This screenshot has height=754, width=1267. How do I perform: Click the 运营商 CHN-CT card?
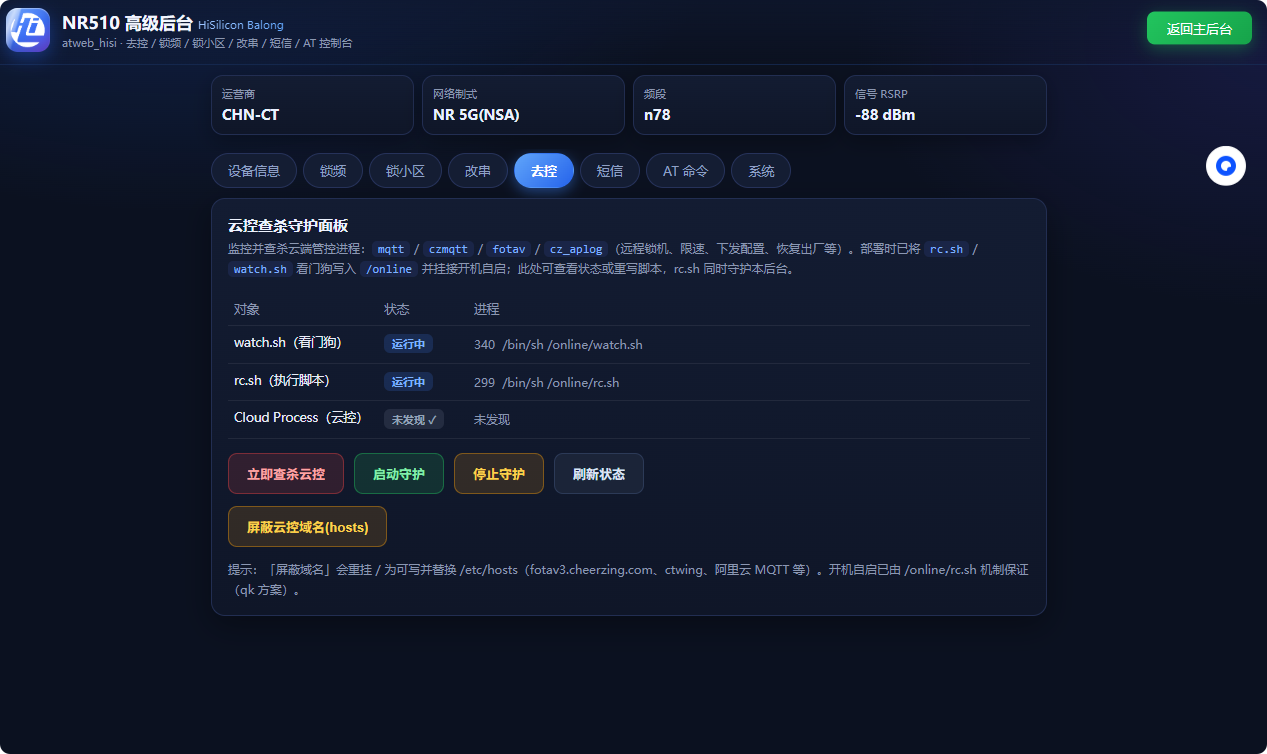[x=312, y=105]
